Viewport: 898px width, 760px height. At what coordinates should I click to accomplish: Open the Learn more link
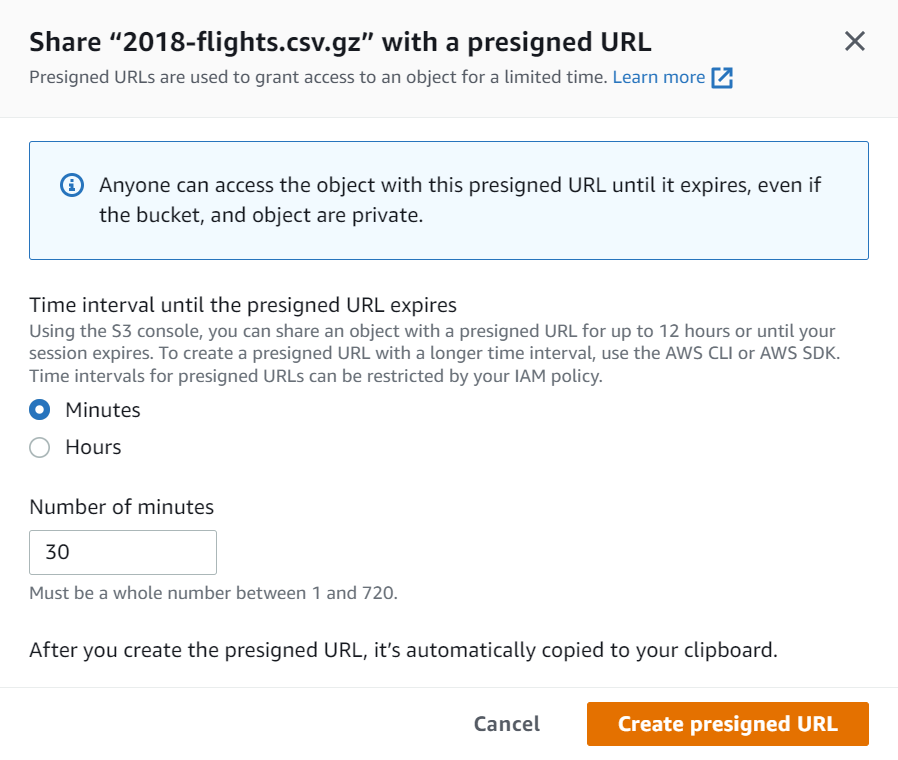coord(658,77)
